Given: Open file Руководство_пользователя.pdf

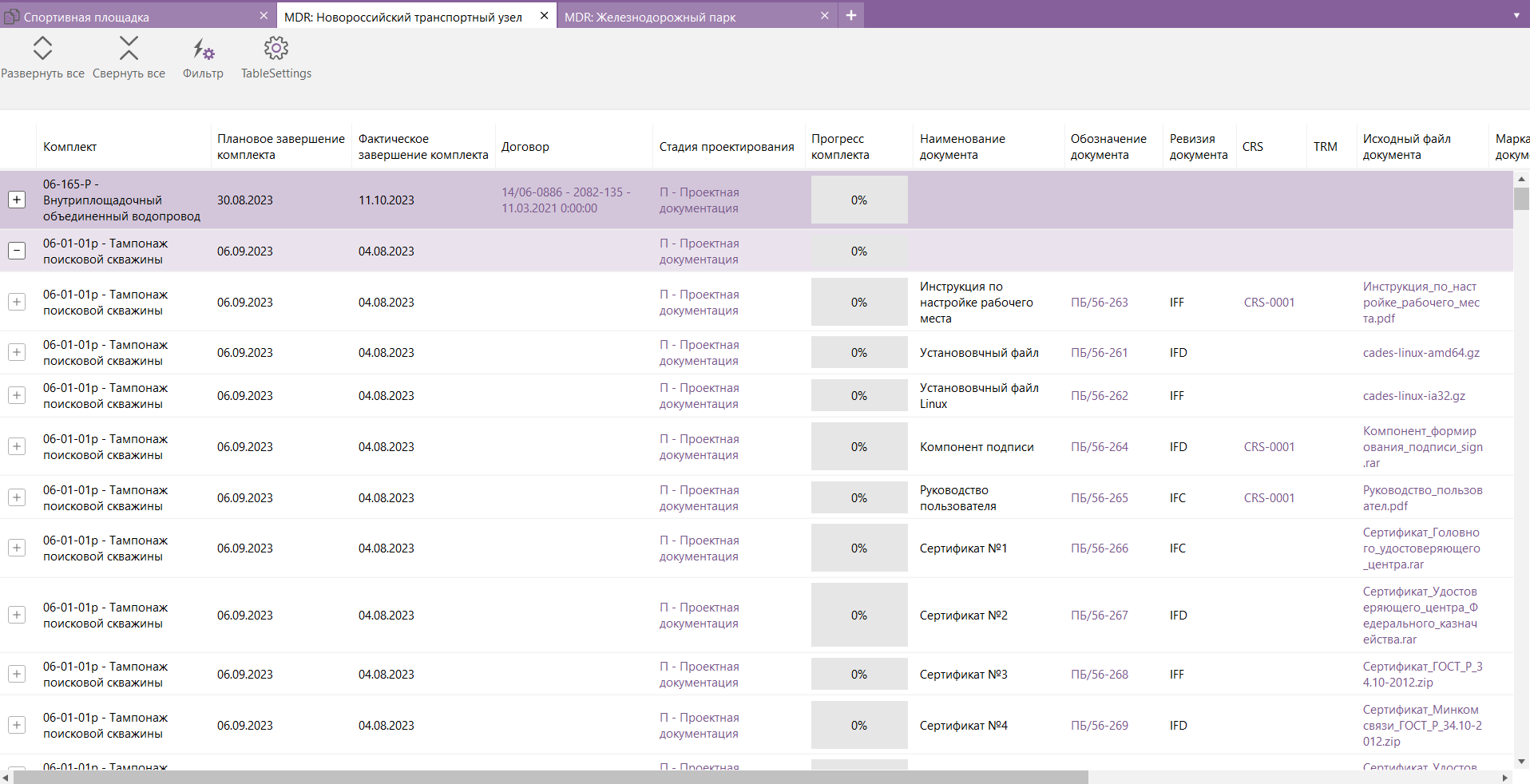Looking at the screenshot, I should (1423, 498).
